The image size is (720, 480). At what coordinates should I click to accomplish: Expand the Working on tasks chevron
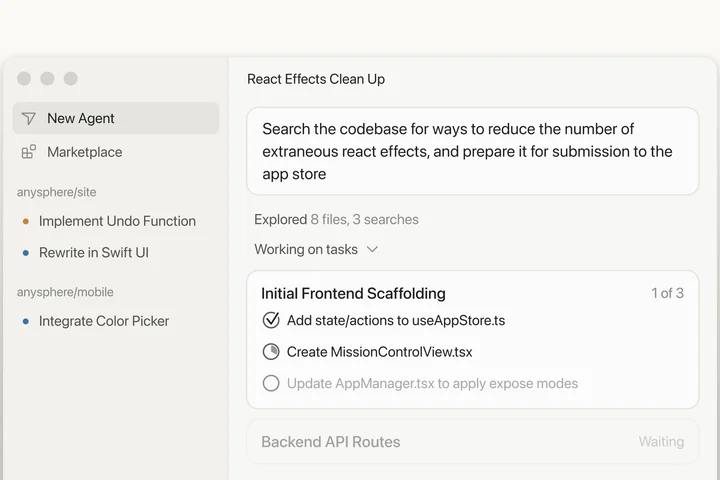[372, 249]
